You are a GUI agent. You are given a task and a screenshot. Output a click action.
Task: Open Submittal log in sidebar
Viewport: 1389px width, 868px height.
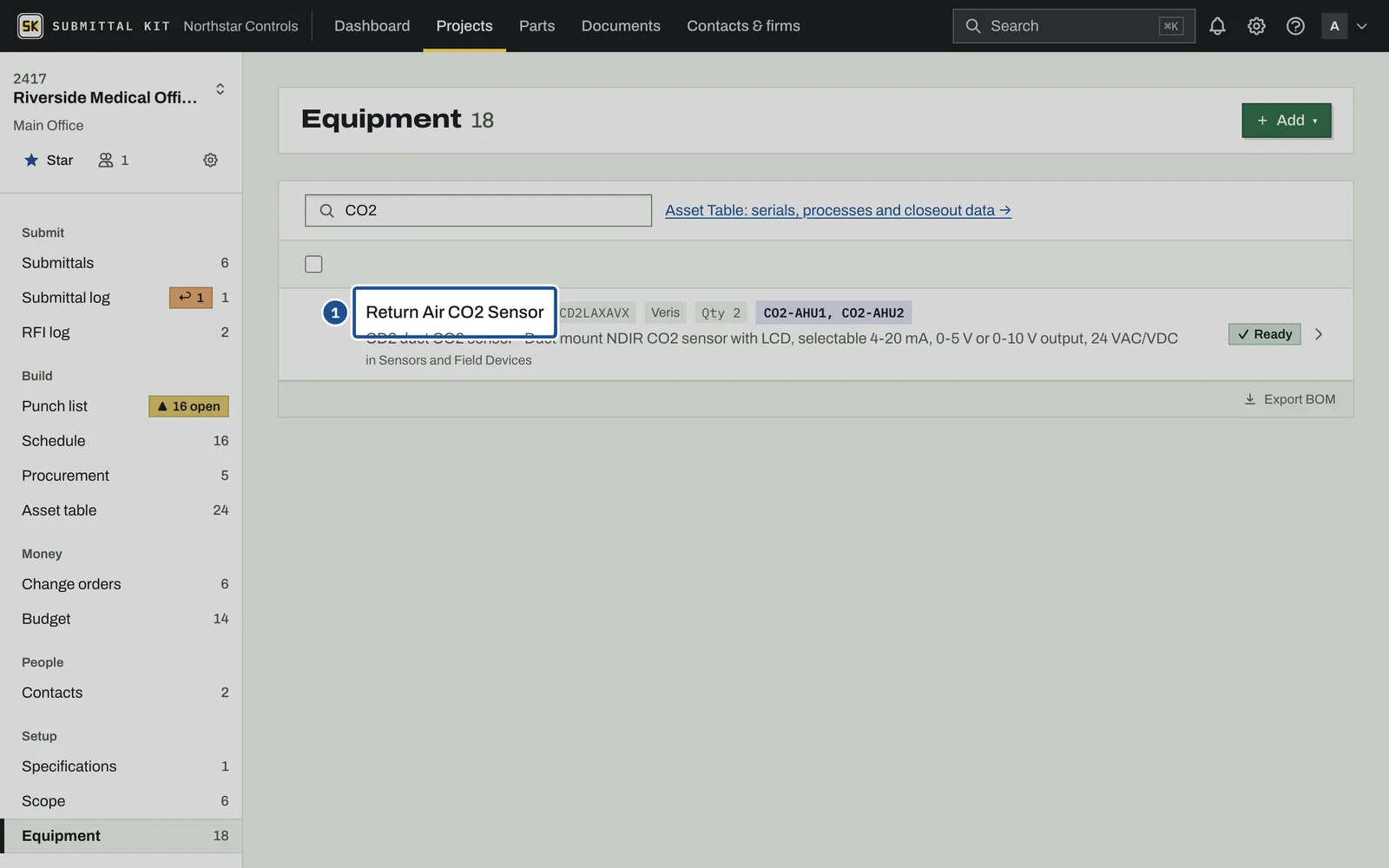(x=122, y=298)
